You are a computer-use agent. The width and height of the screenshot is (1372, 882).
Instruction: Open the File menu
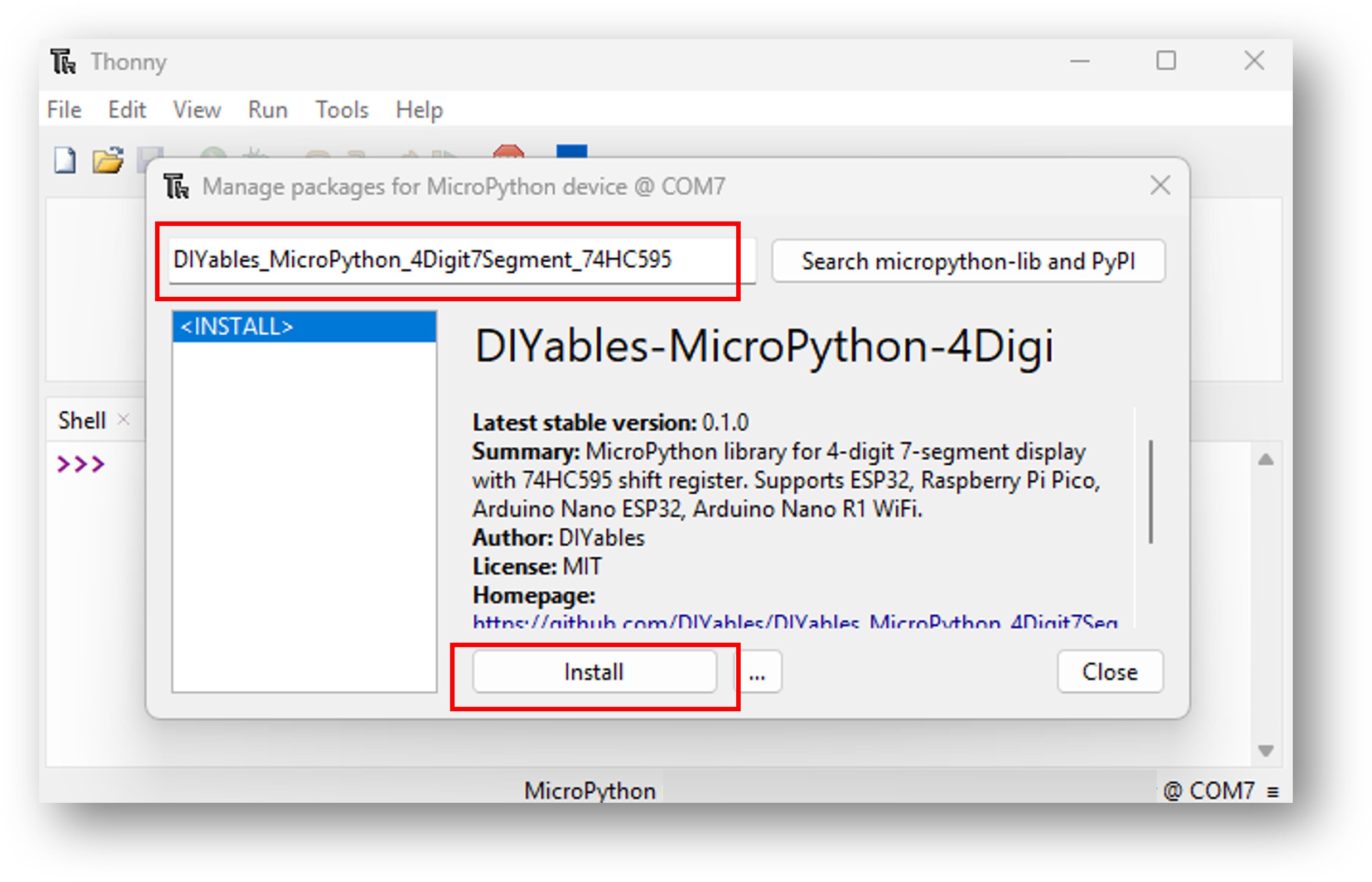click(x=64, y=109)
